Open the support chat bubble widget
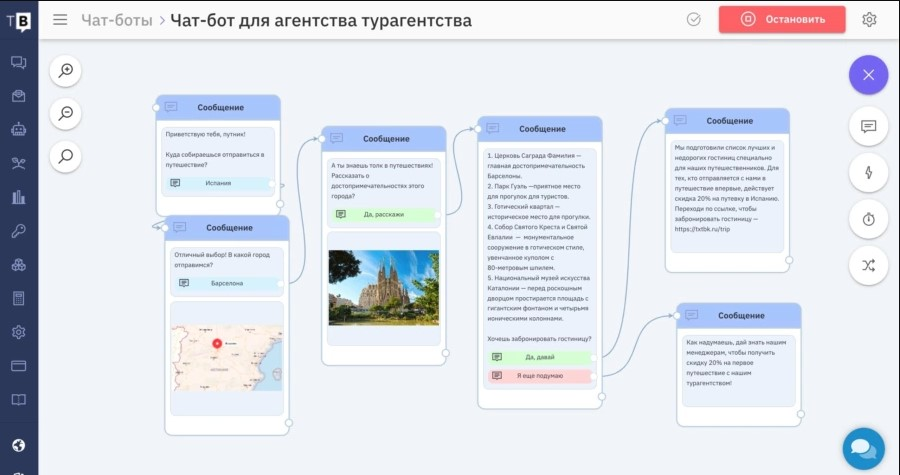The height and width of the screenshot is (475, 900). click(x=863, y=447)
